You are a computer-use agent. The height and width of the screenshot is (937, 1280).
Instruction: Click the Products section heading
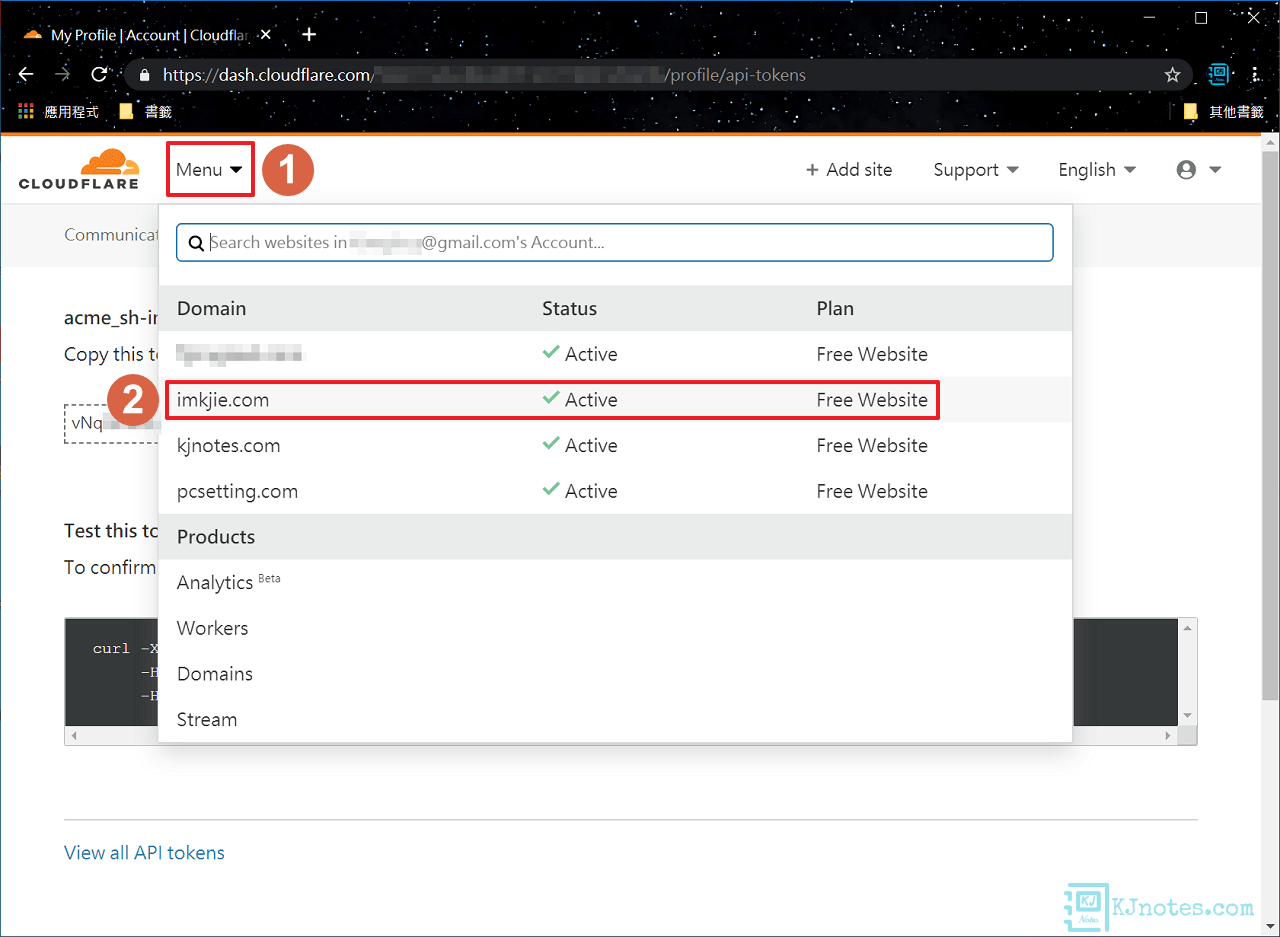point(216,537)
